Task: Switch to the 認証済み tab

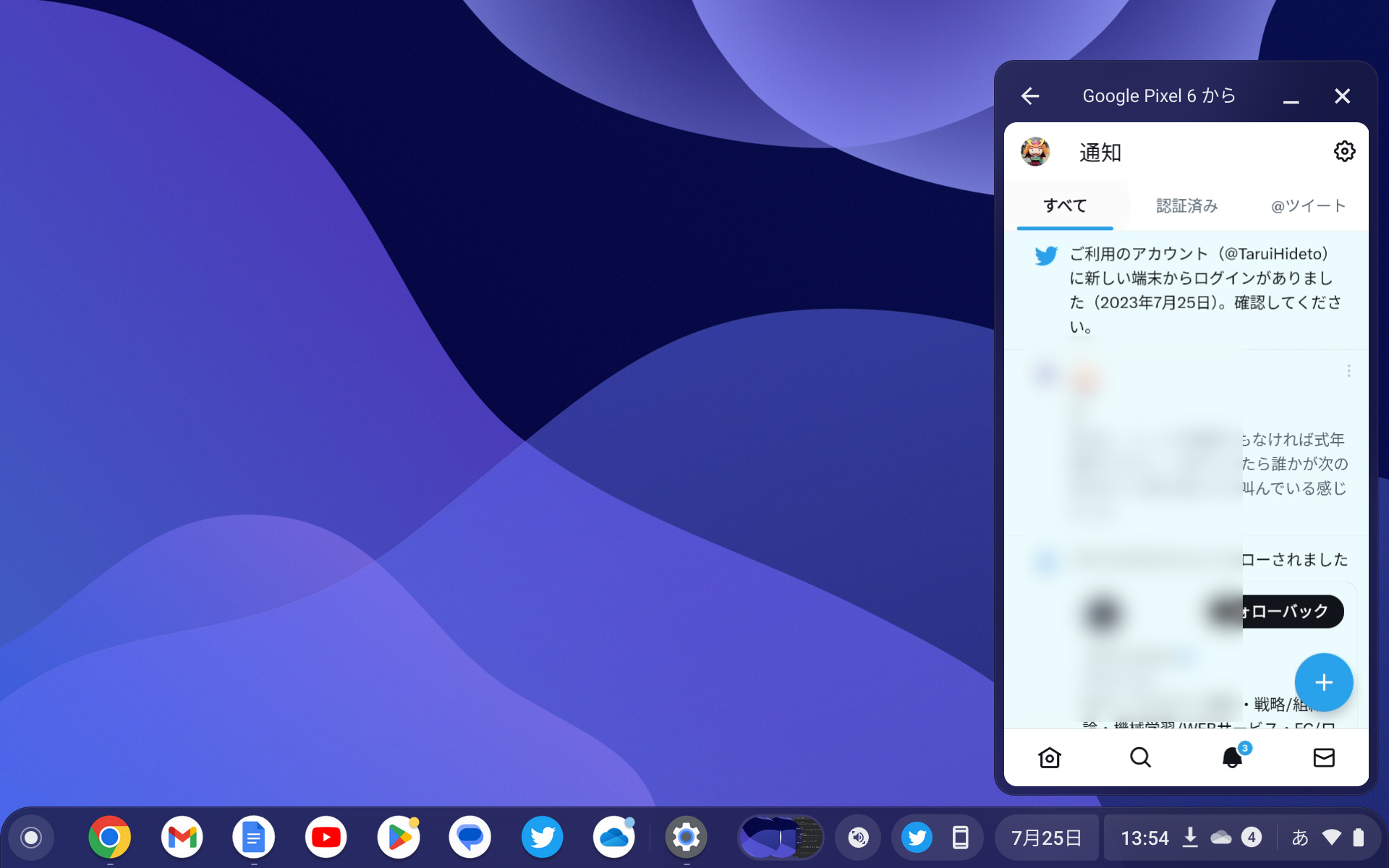Action: click(1186, 205)
